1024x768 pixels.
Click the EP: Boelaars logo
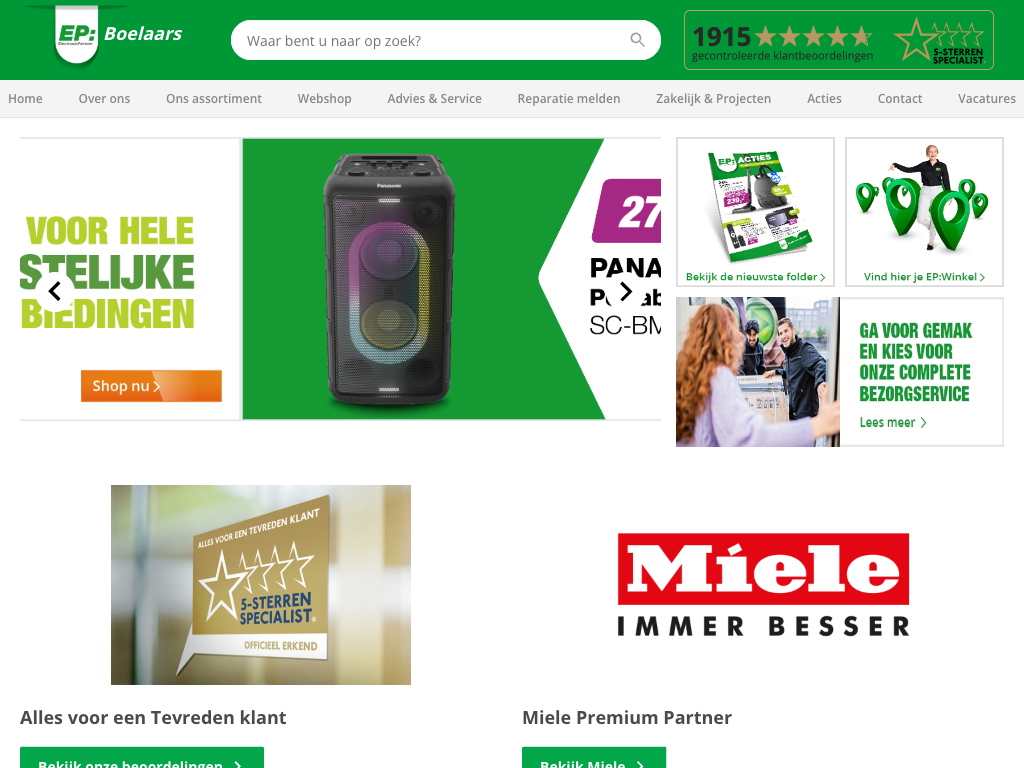click(118, 34)
